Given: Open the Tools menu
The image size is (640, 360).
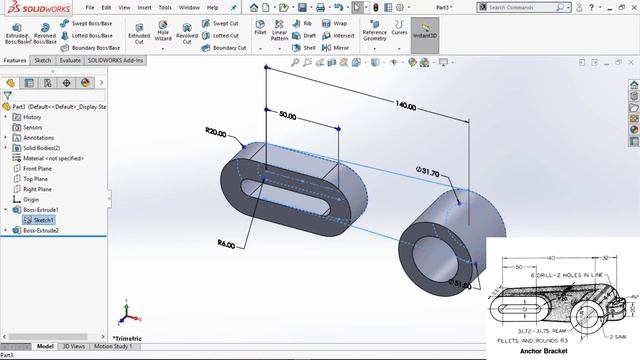Looking at the screenshot, I should coord(165,7).
